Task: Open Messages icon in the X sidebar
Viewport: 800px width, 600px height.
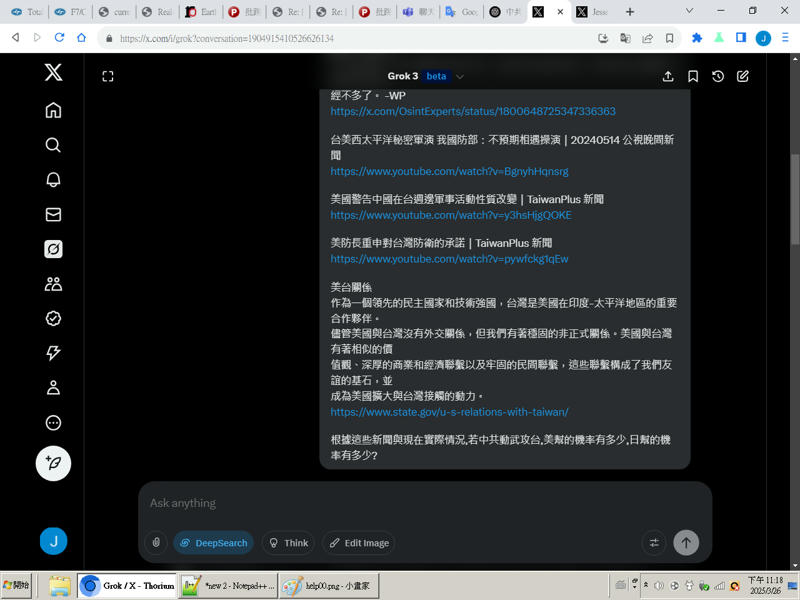Action: [x=53, y=214]
